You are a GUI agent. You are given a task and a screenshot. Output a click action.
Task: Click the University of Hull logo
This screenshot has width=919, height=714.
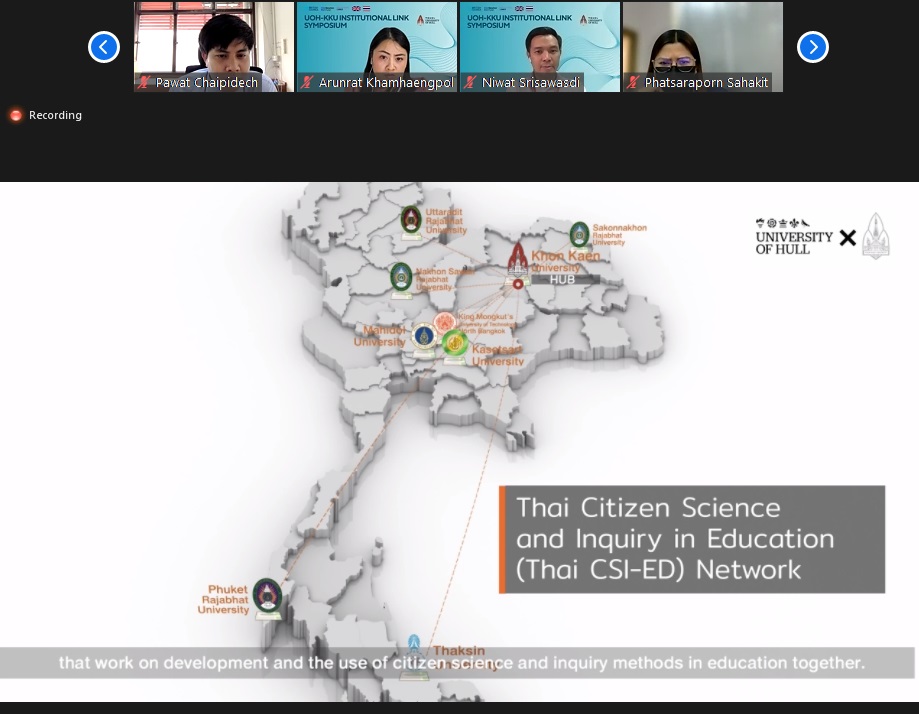pyautogui.click(x=794, y=237)
